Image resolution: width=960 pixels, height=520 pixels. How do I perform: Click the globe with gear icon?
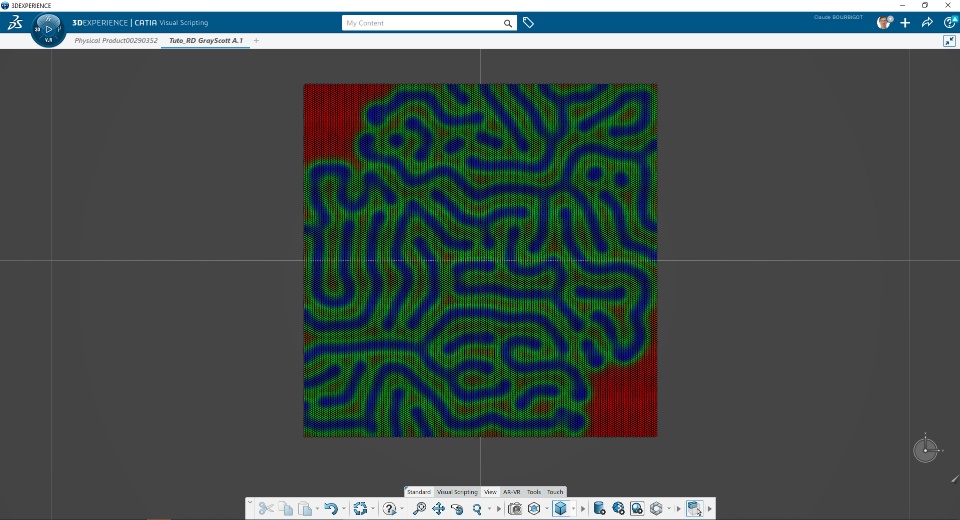click(618, 508)
